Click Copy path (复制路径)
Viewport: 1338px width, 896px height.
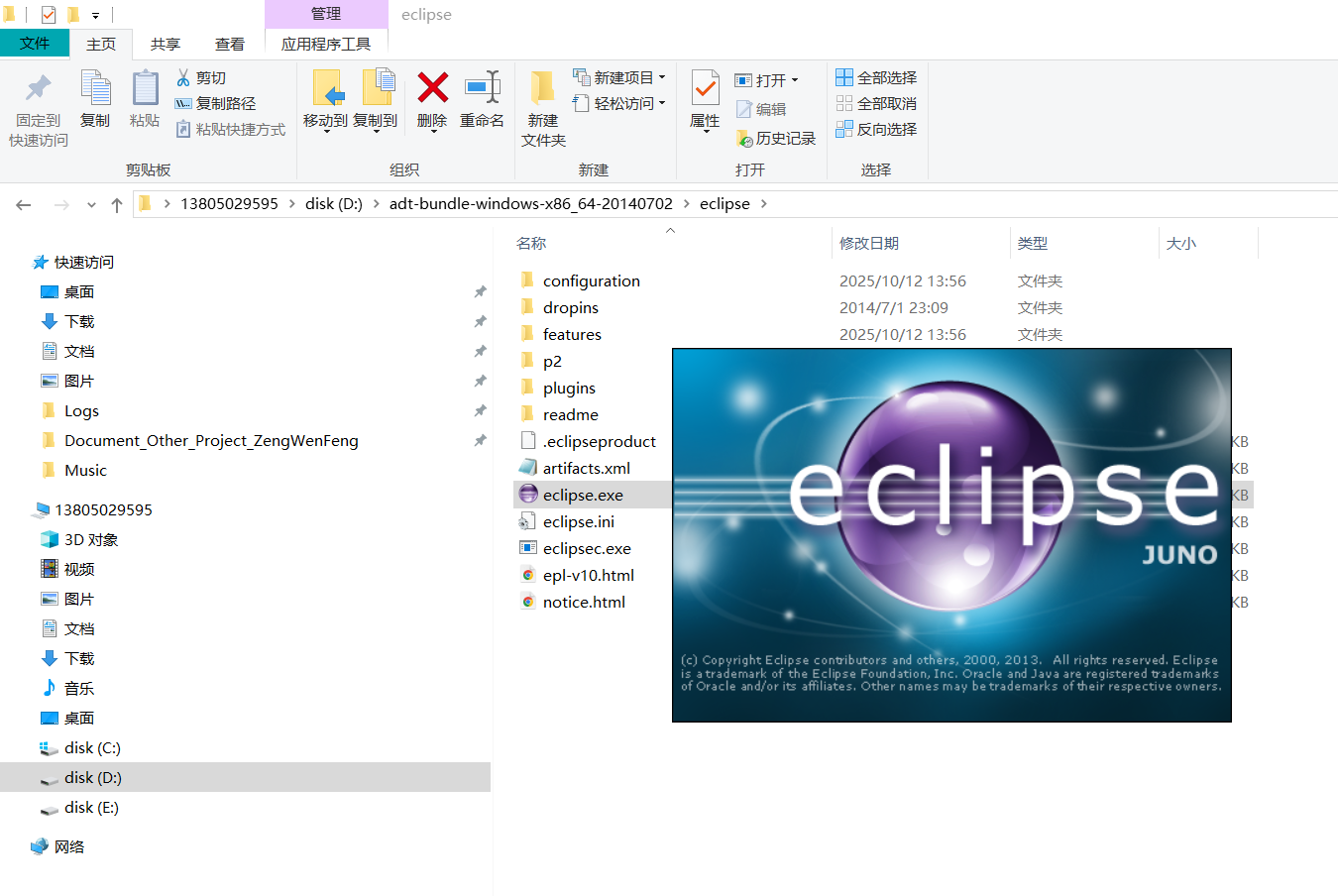coord(215,103)
